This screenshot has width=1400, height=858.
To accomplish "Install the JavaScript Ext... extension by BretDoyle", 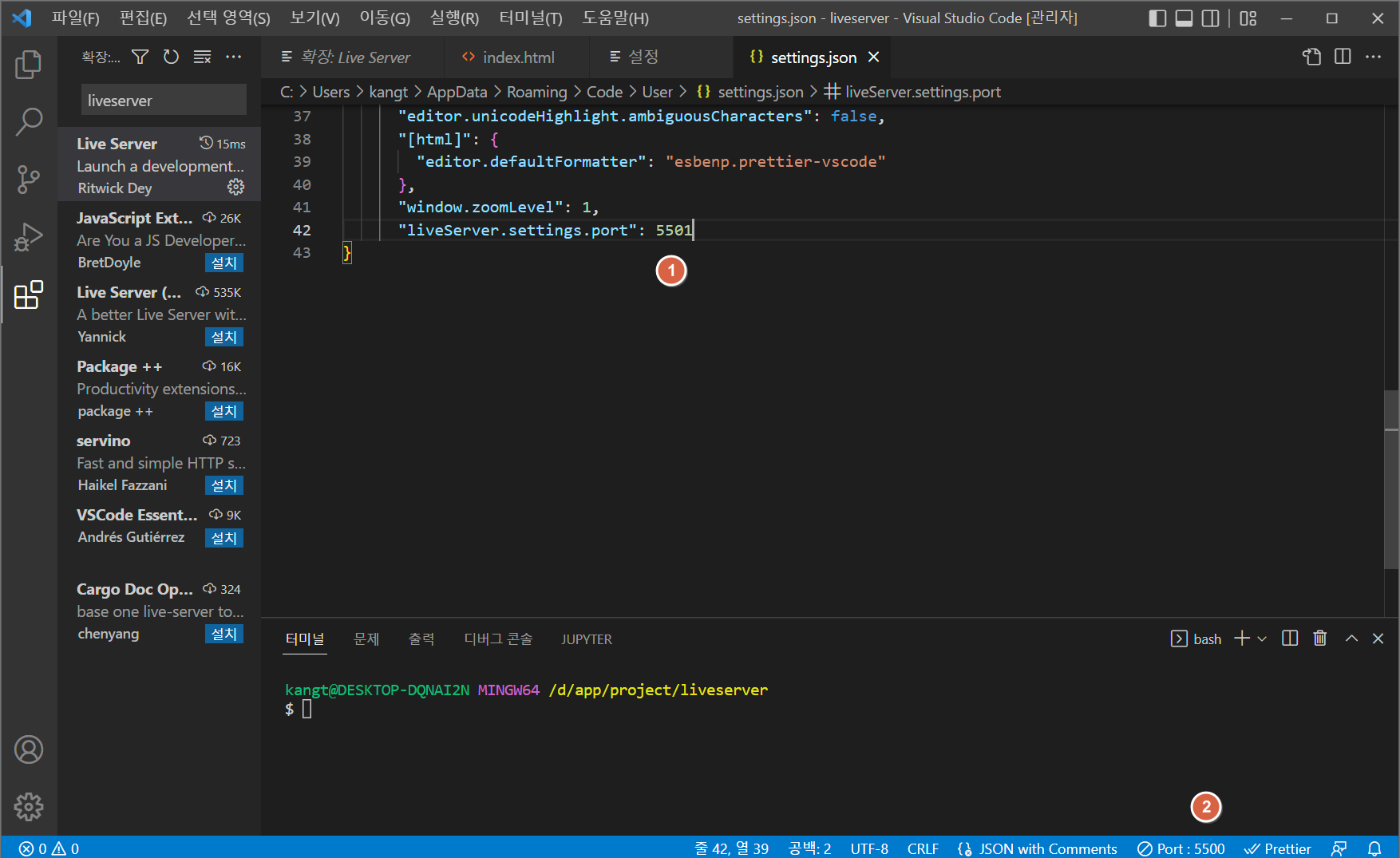I will pyautogui.click(x=224, y=263).
